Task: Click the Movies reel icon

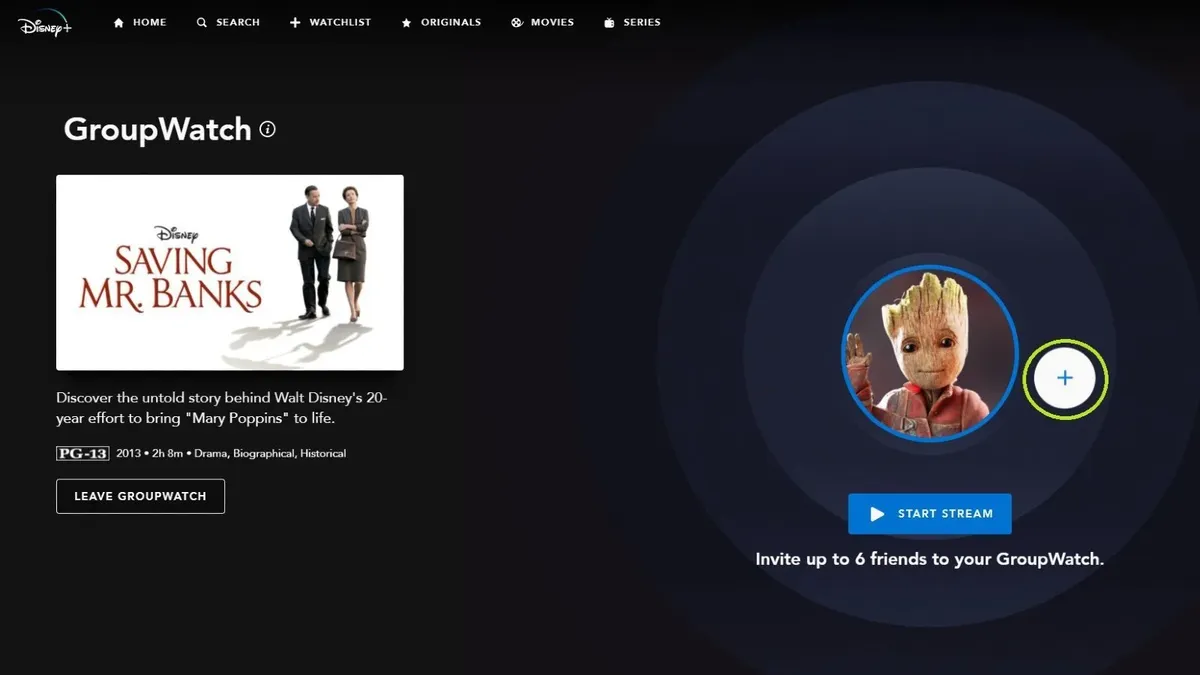Action: coord(516,22)
